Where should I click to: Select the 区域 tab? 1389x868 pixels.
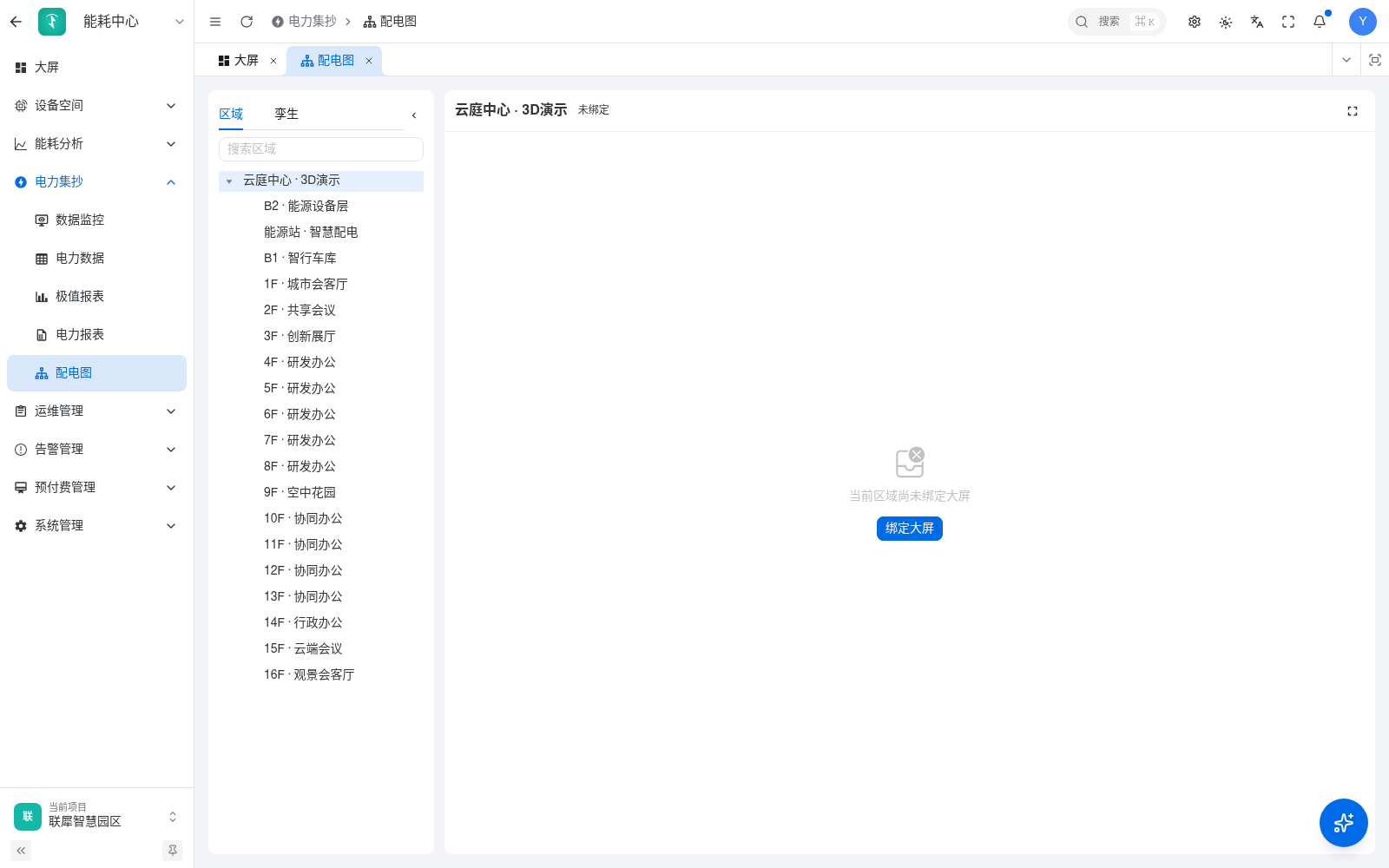pos(231,114)
